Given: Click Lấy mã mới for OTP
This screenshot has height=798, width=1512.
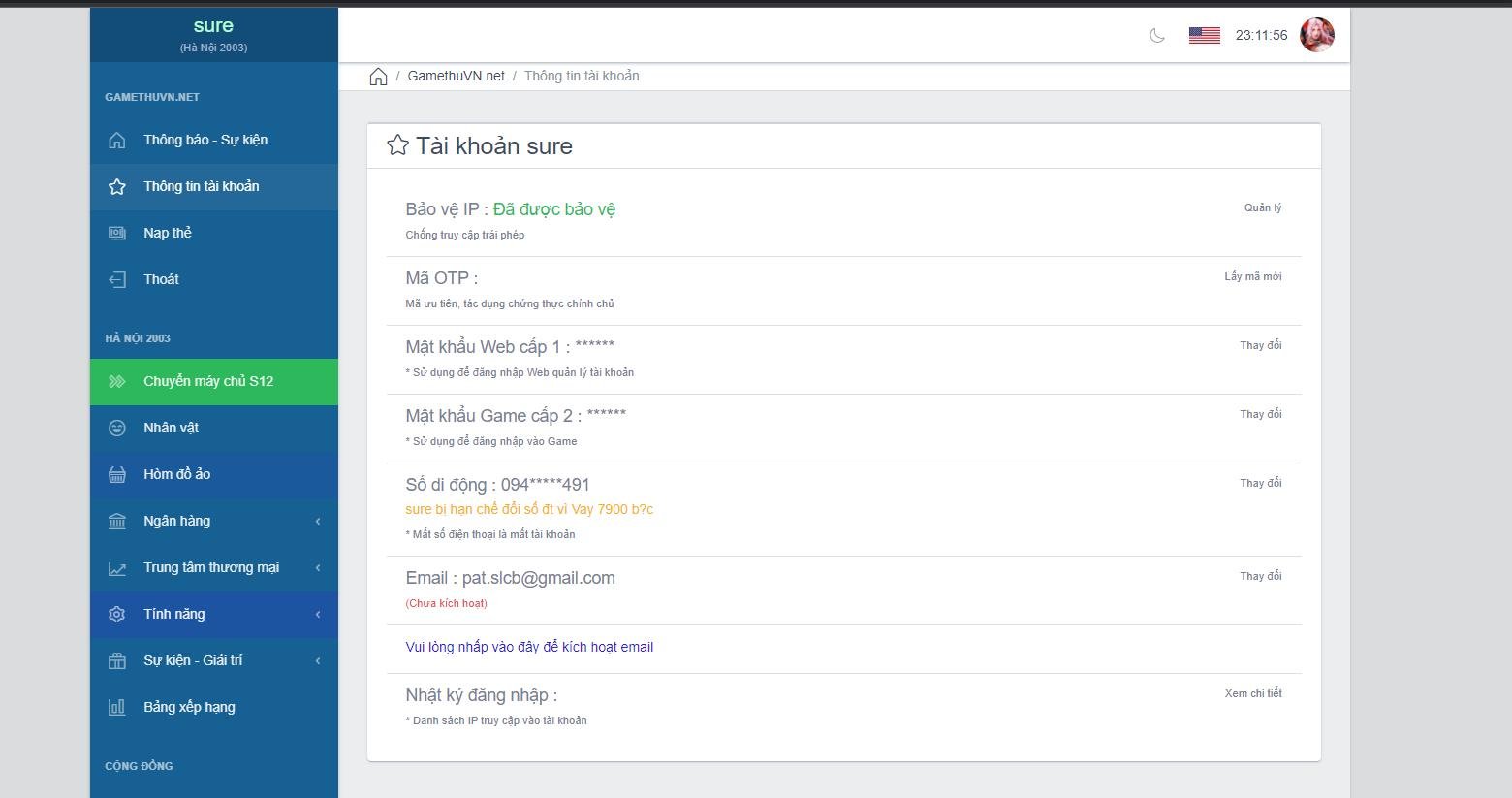Looking at the screenshot, I should [1252, 276].
